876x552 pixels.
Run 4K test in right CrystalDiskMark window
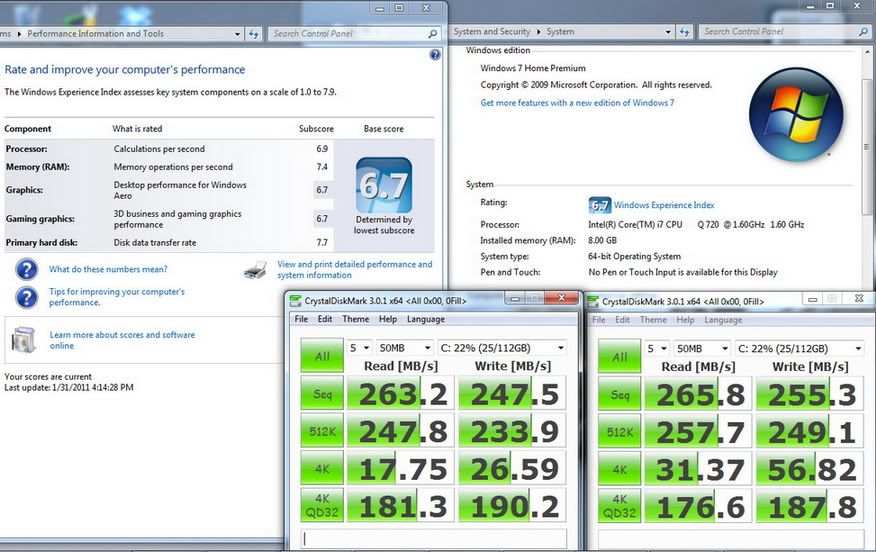pos(619,469)
